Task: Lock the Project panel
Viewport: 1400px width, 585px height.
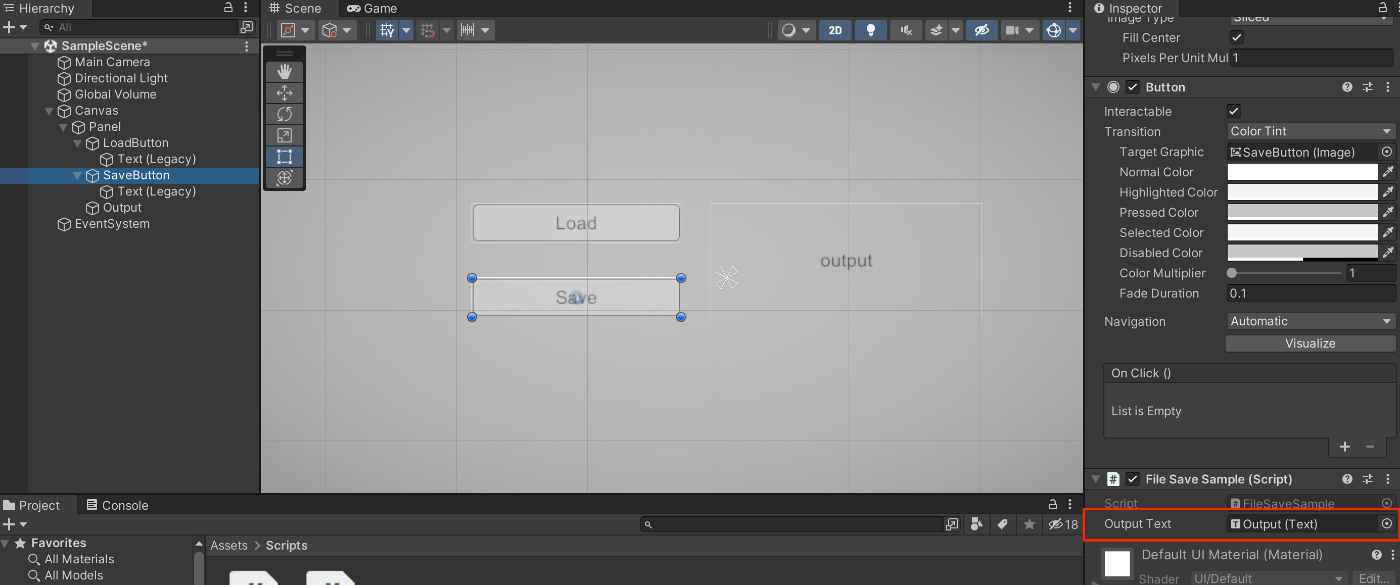Action: [1053, 505]
